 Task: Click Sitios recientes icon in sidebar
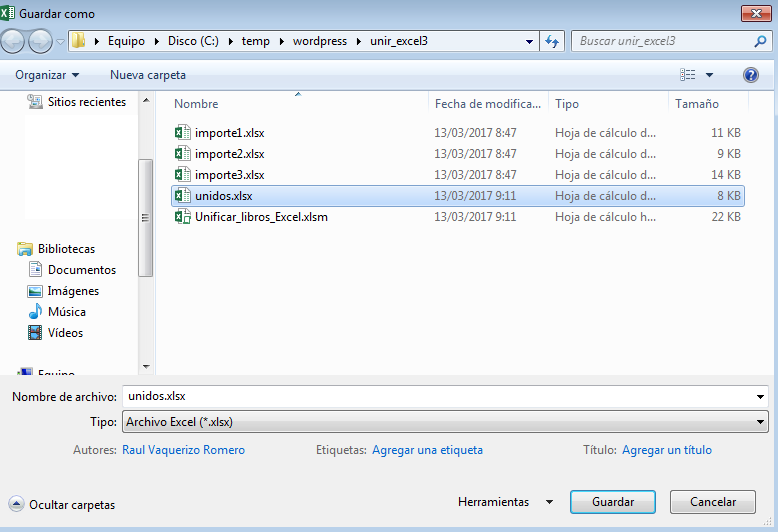coord(35,101)
